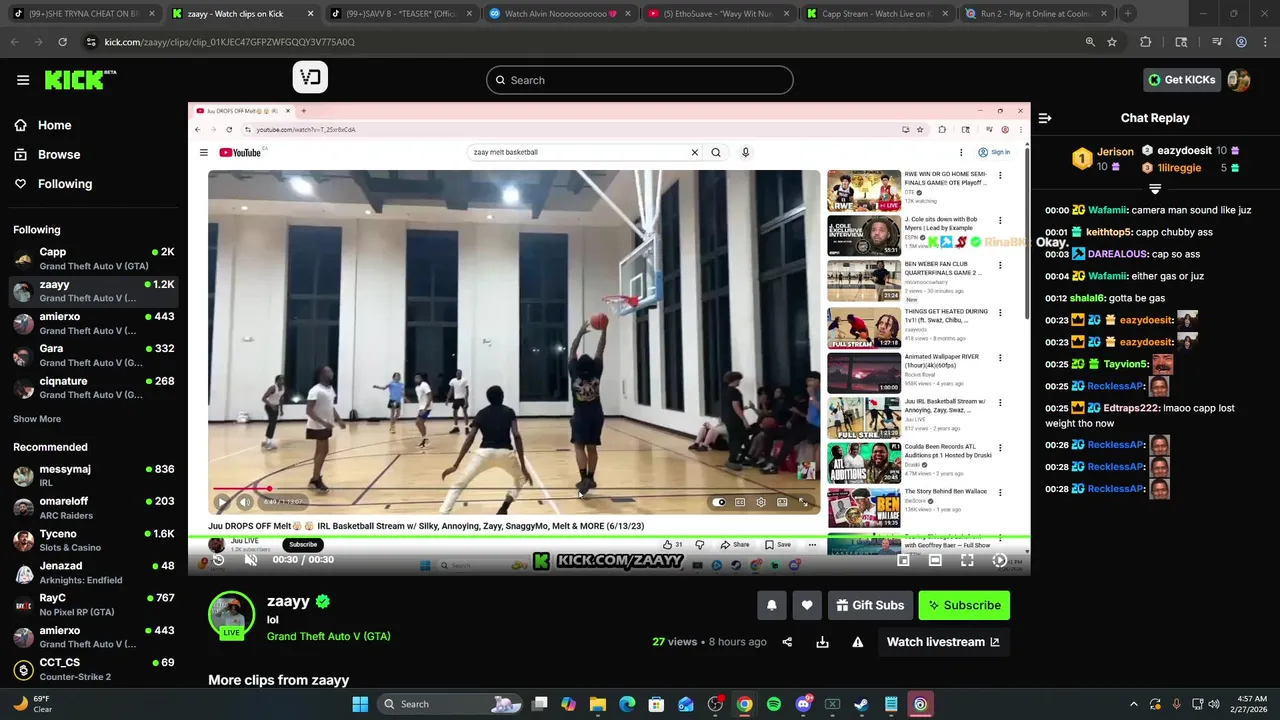Bookmark this page with the star icon
The image size is (1280, 720).
point(1112,42)
